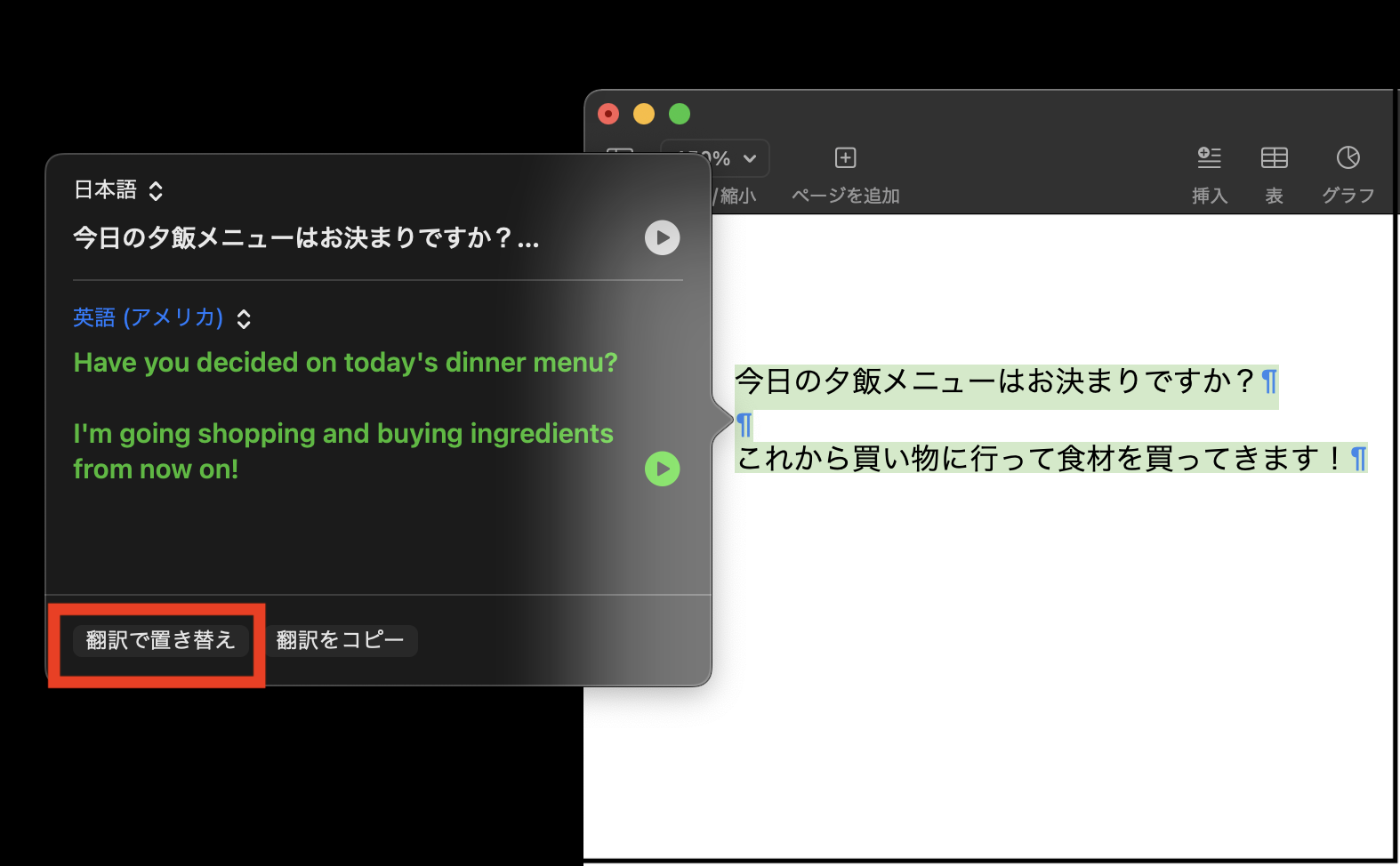Click the ページを追加 plus icon
1400x866 pixels.
[x=845, y=158]
